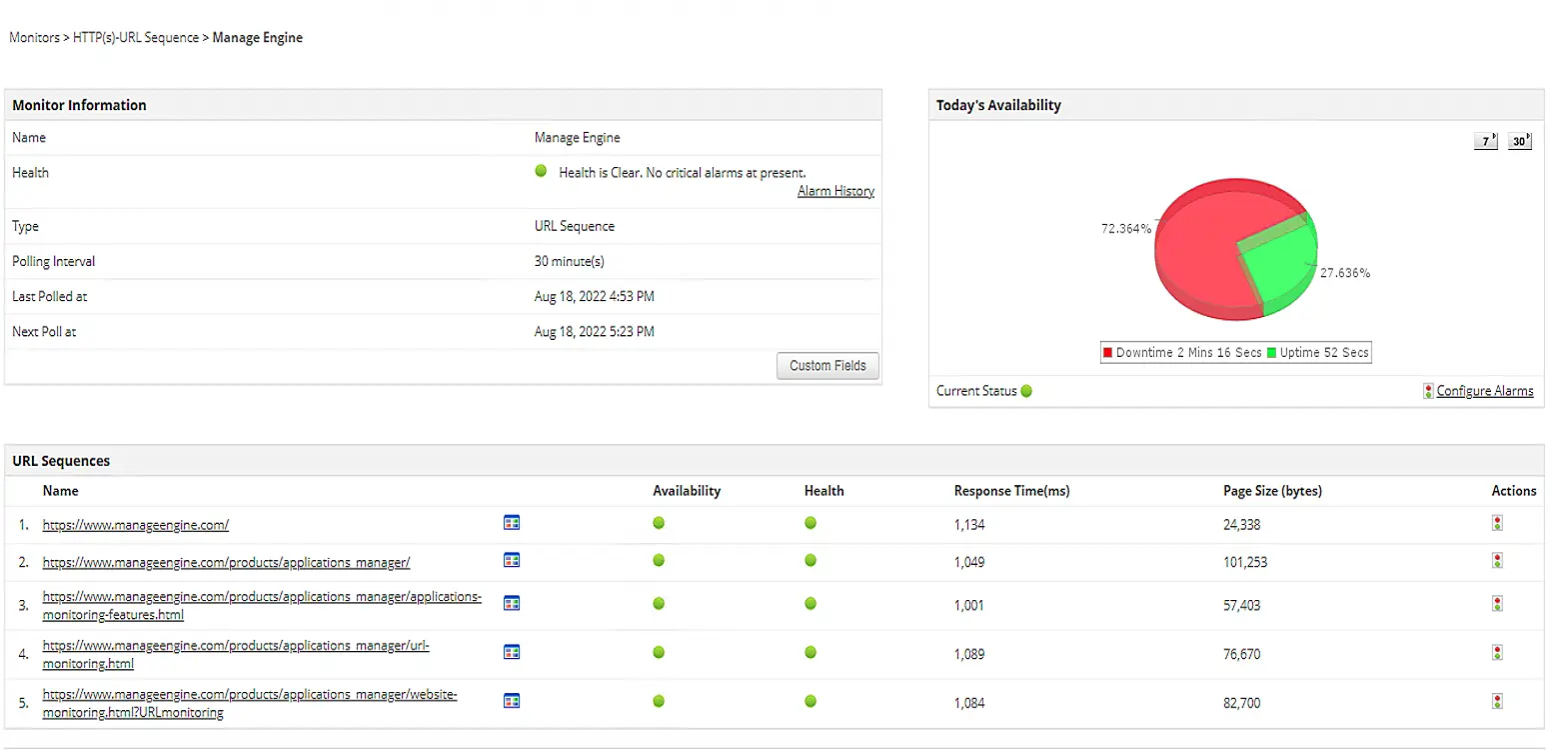Click the green Uptime legend swatch

point(1271,353)
